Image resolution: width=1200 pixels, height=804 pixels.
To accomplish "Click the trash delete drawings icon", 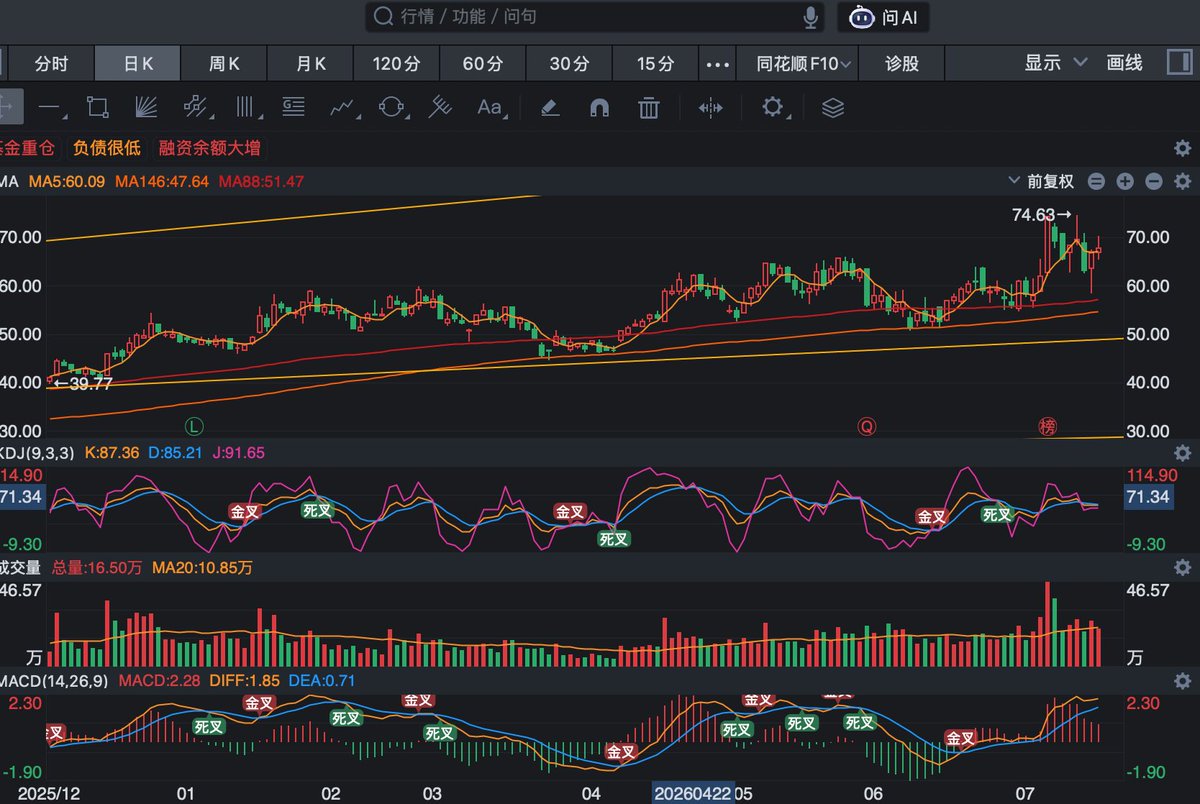I will tap(649, 107).
